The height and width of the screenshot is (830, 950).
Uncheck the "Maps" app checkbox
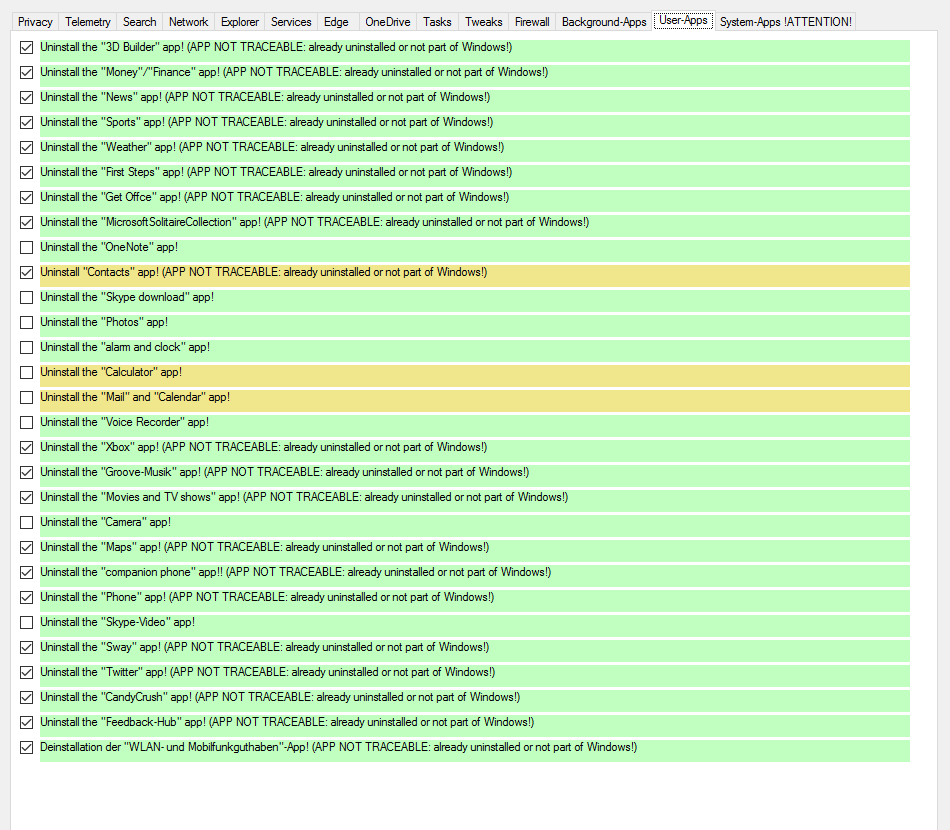pos(26,548)
